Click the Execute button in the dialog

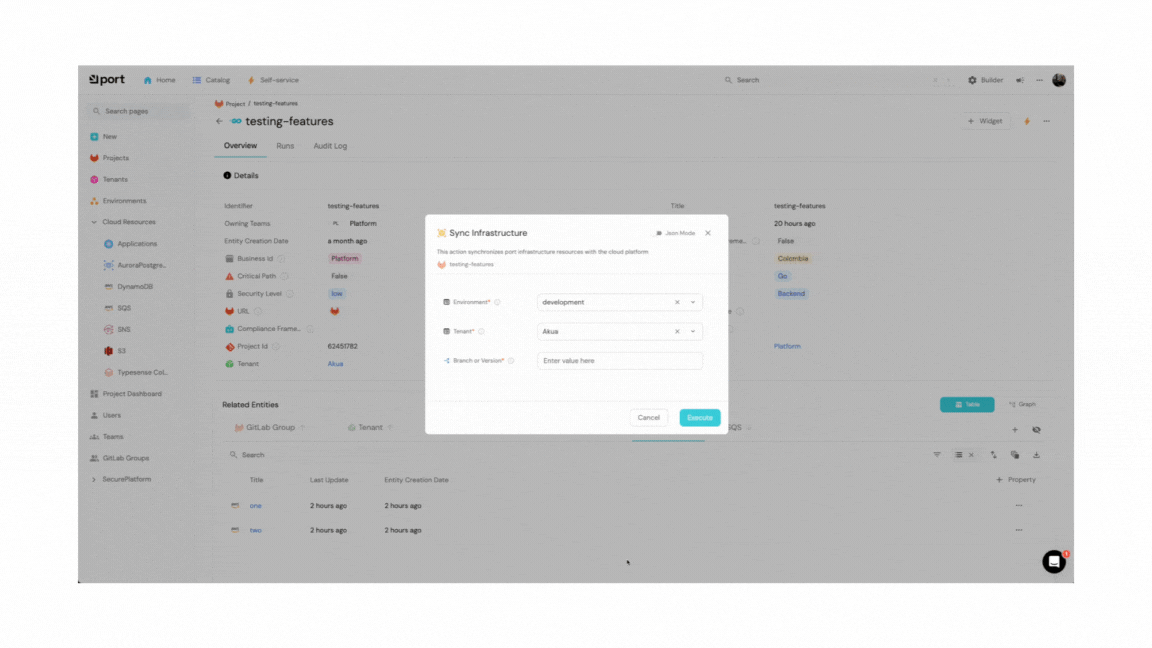coord(699,417)
